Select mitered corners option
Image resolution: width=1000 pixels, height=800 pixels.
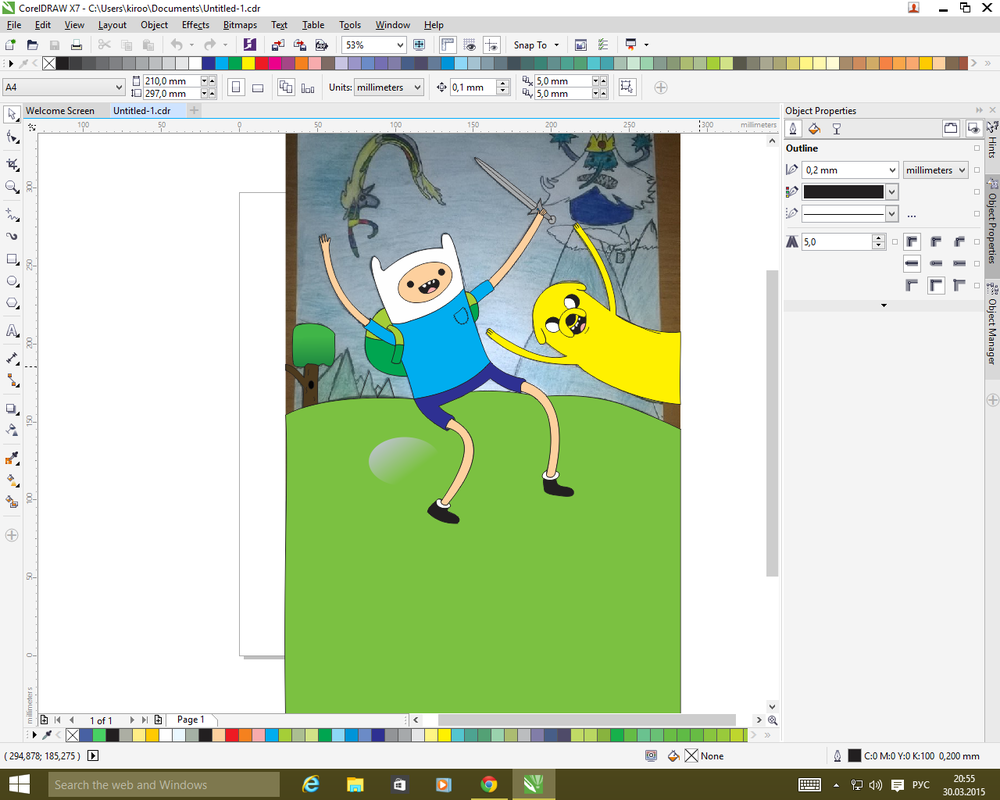pyautogui.click(x=912, y=242)
